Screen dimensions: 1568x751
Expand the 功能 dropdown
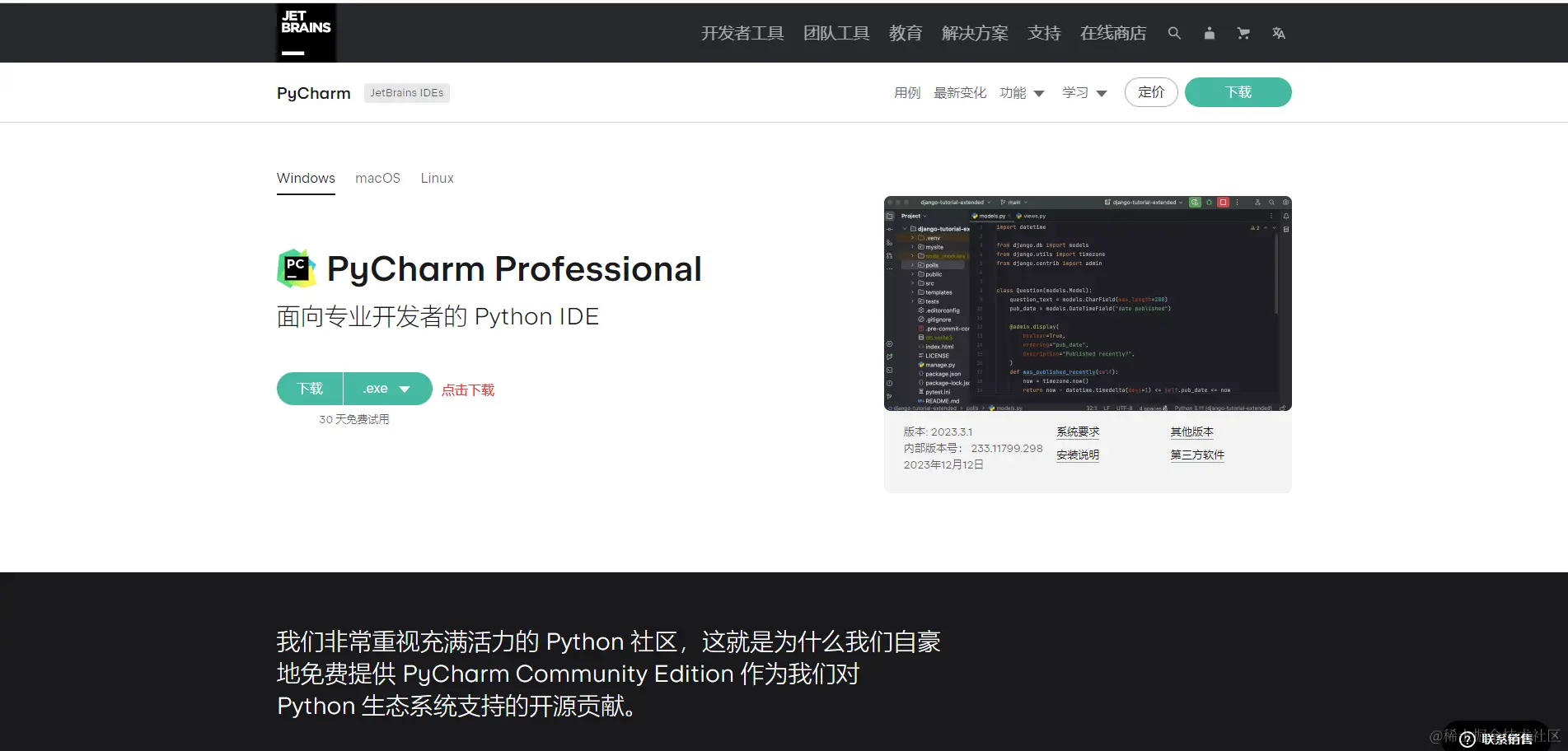[1022, 93]
